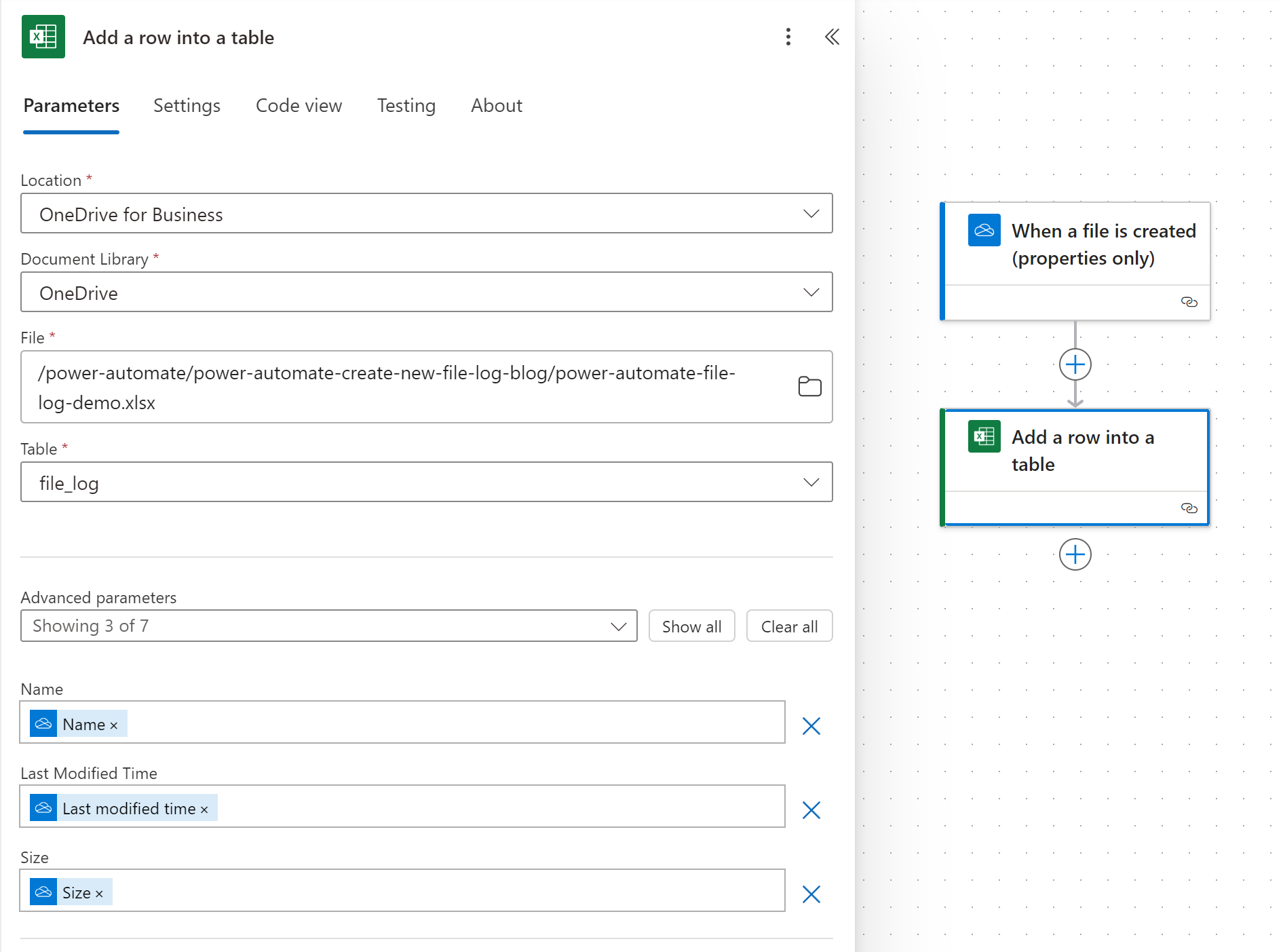The width and height of the screenshot is (1283, 952).
Task: Collapse the action panel with double chevron
Action: pos(832,37)
